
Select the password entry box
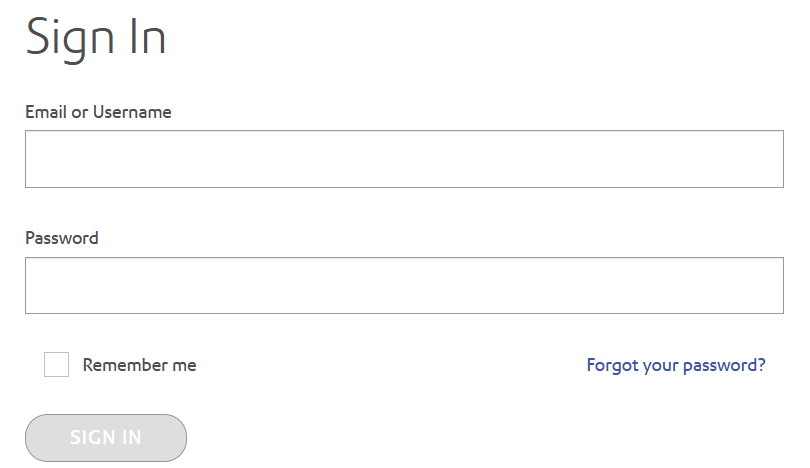coord(404,286)
